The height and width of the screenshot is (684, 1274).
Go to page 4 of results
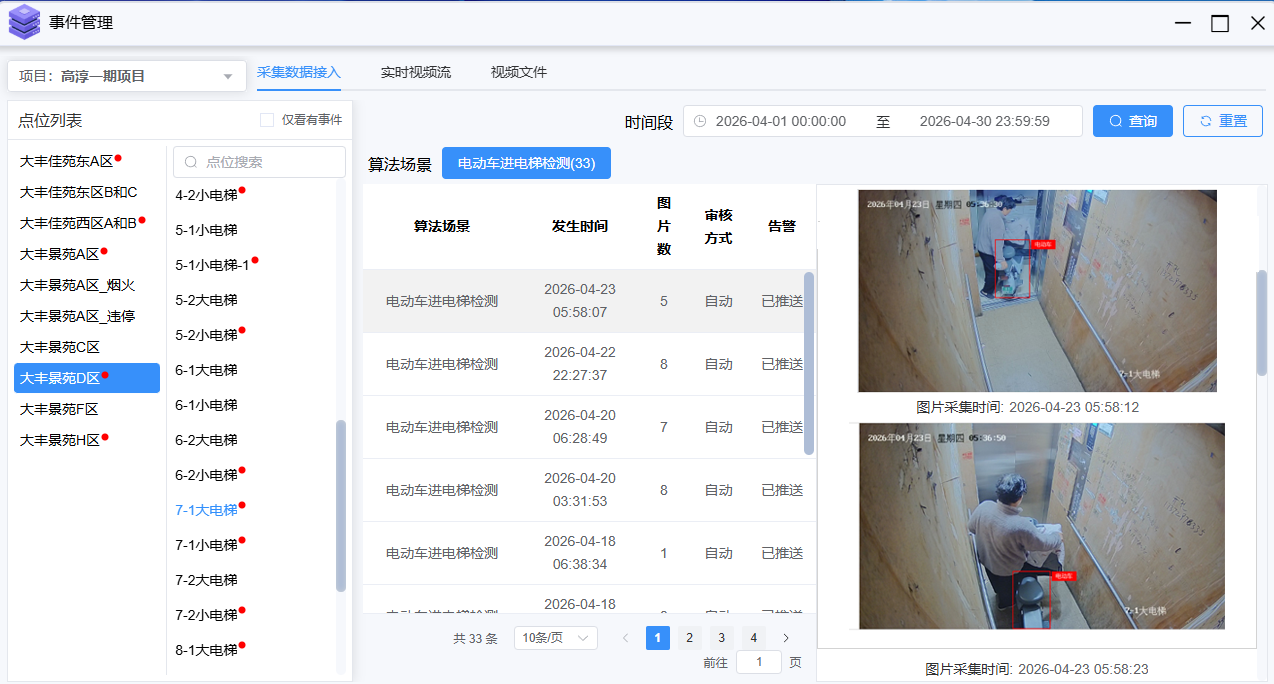754,638
